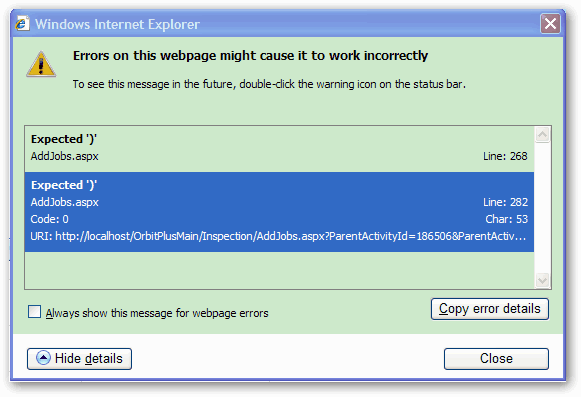Tick the Always show this message checkbox
This screenshot has height=397, width=581.
point(34,312)
